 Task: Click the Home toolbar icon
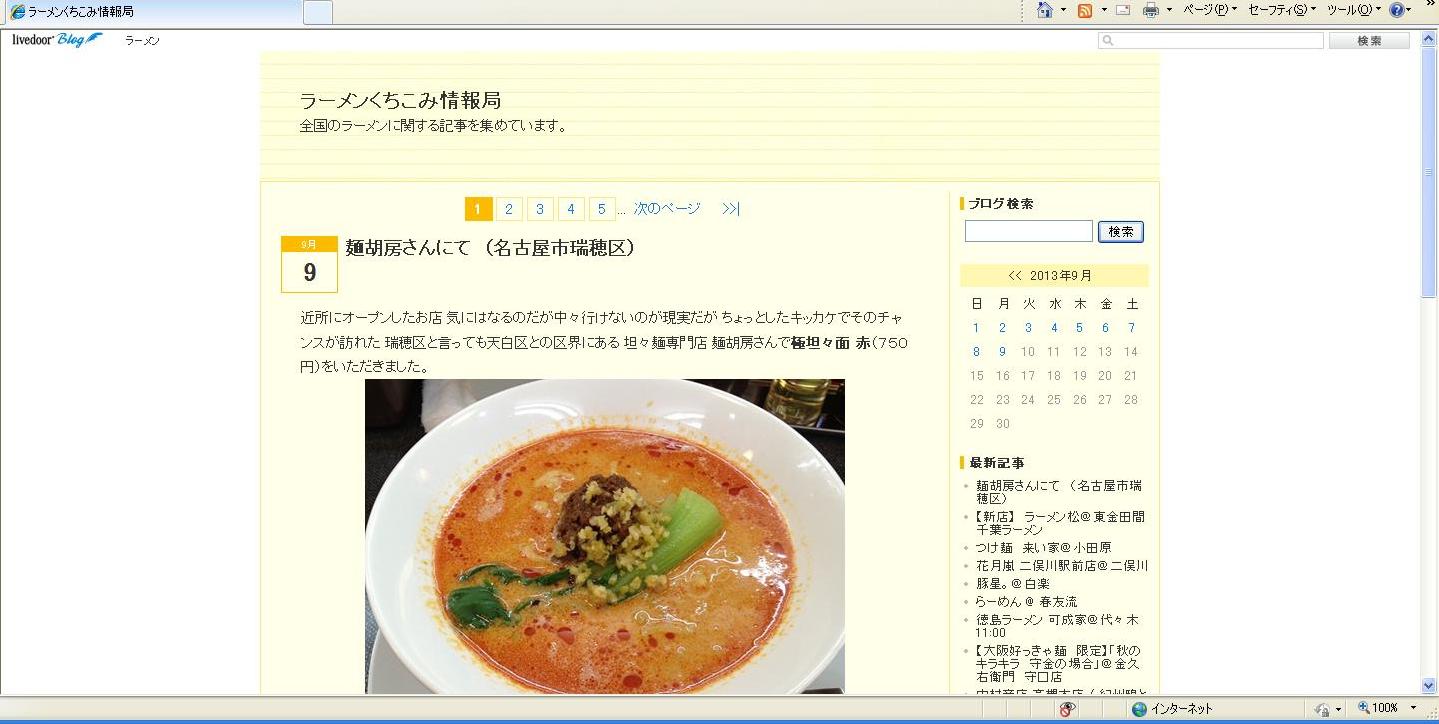(x=1045, y=10)
